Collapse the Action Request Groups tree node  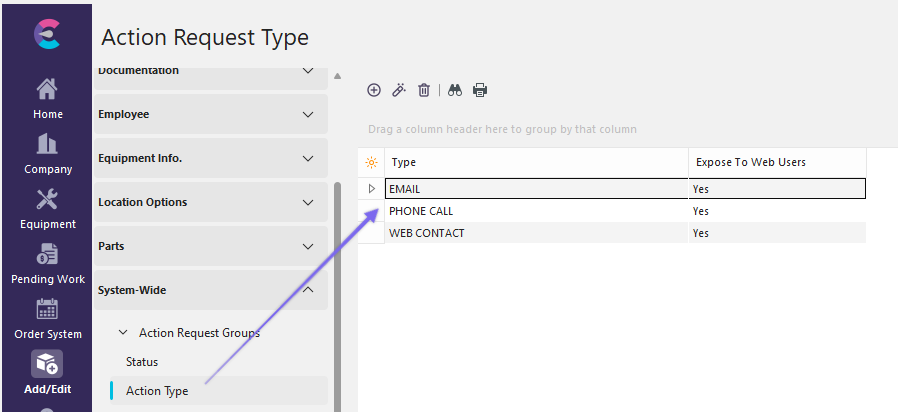[x=123, y=333]
